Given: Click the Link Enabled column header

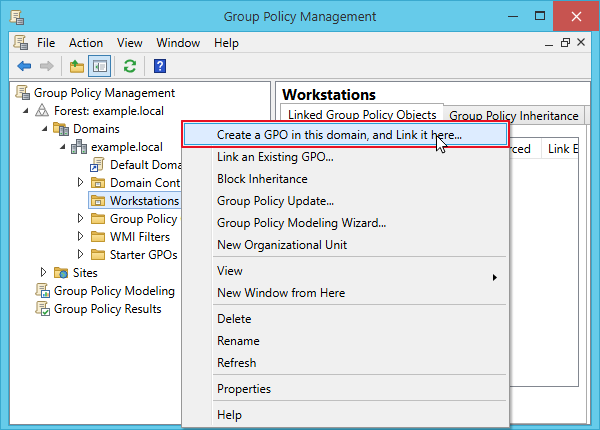Looking at the screenshot, I should (x=561, y=148).
